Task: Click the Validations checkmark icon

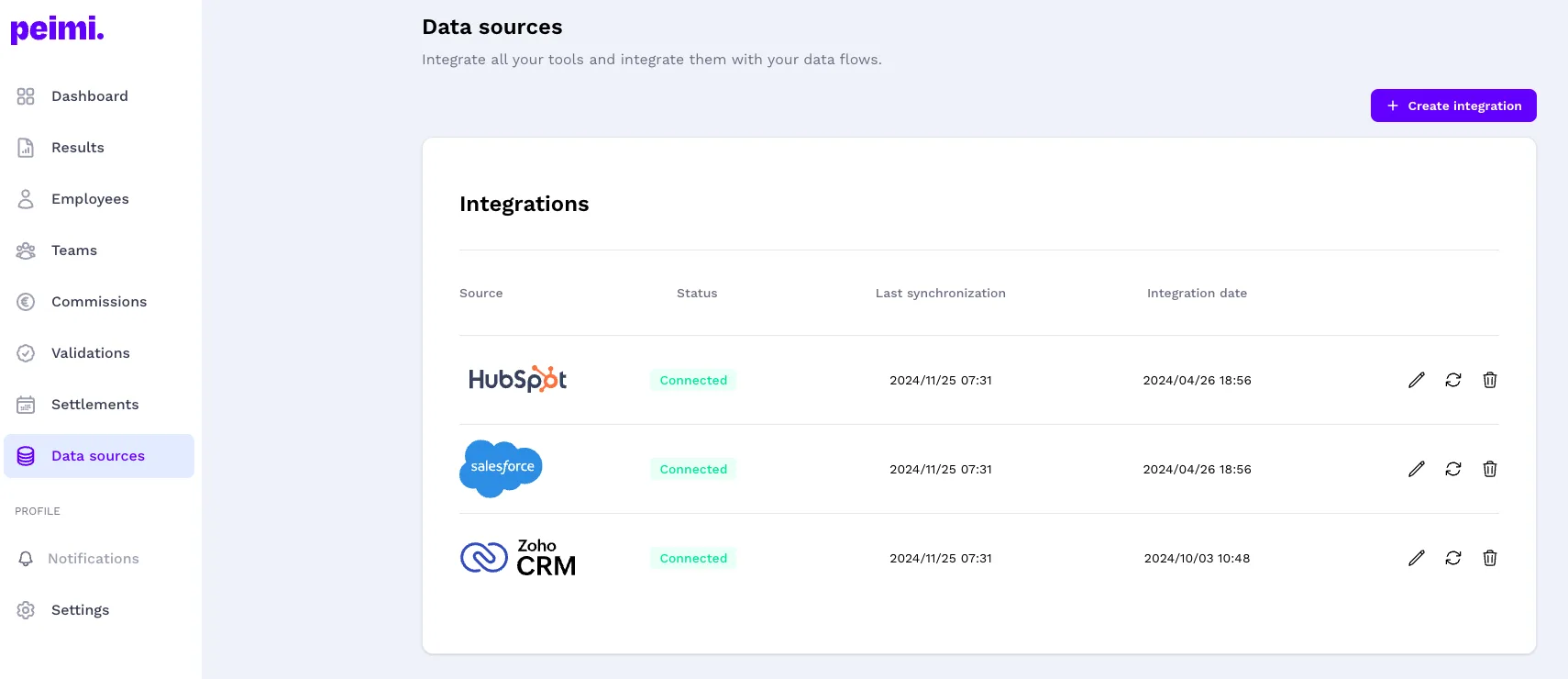Action: click(x=26, y=353)
